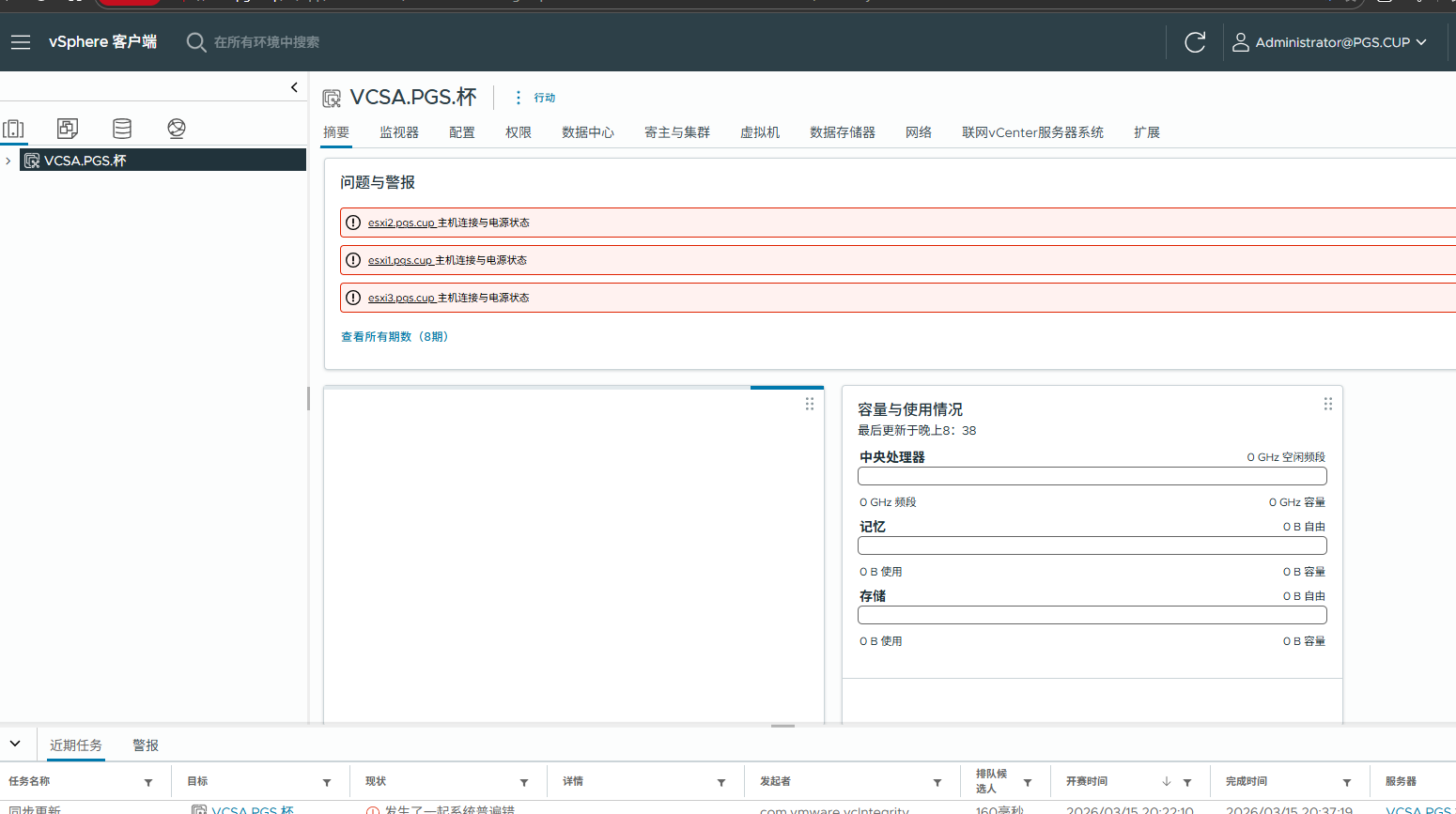Screen dimensions: 1456x814
Task: Switch to the 数据中心 tab
Action: (x=588, y=132)
